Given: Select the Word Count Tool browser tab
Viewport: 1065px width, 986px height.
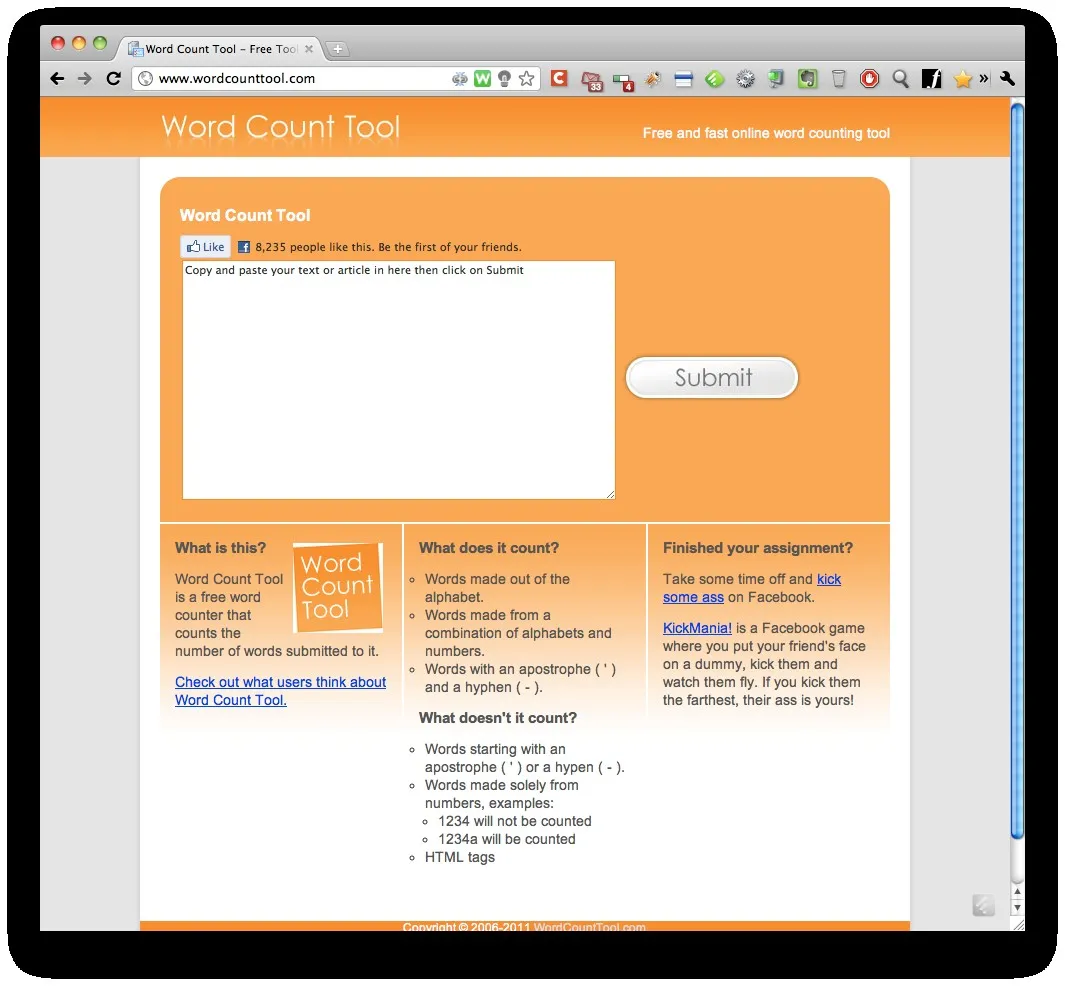Looking at the screenshot, I should [220, 49].
